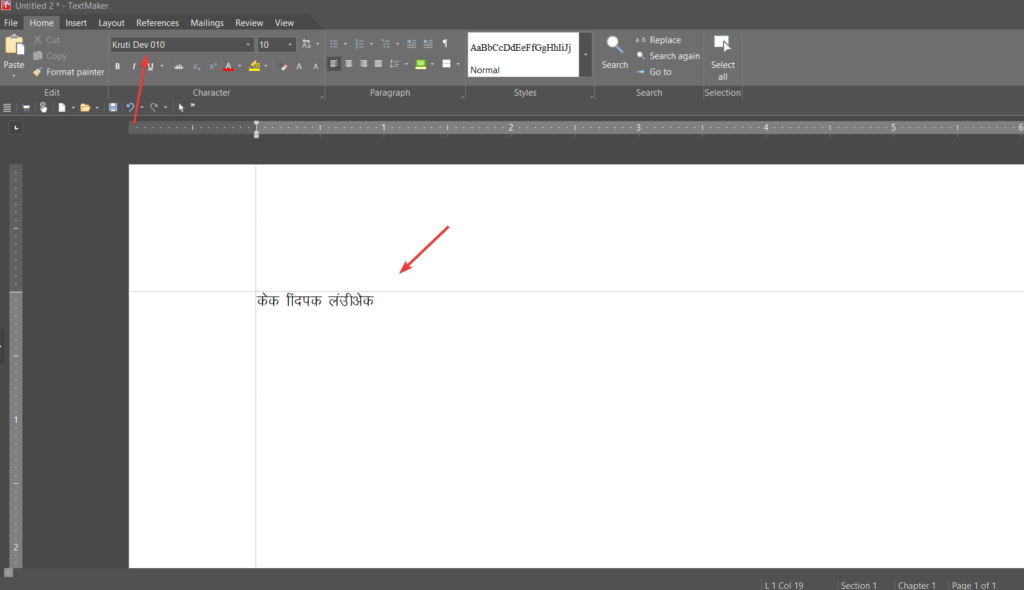Click the open folder icon

85,108
